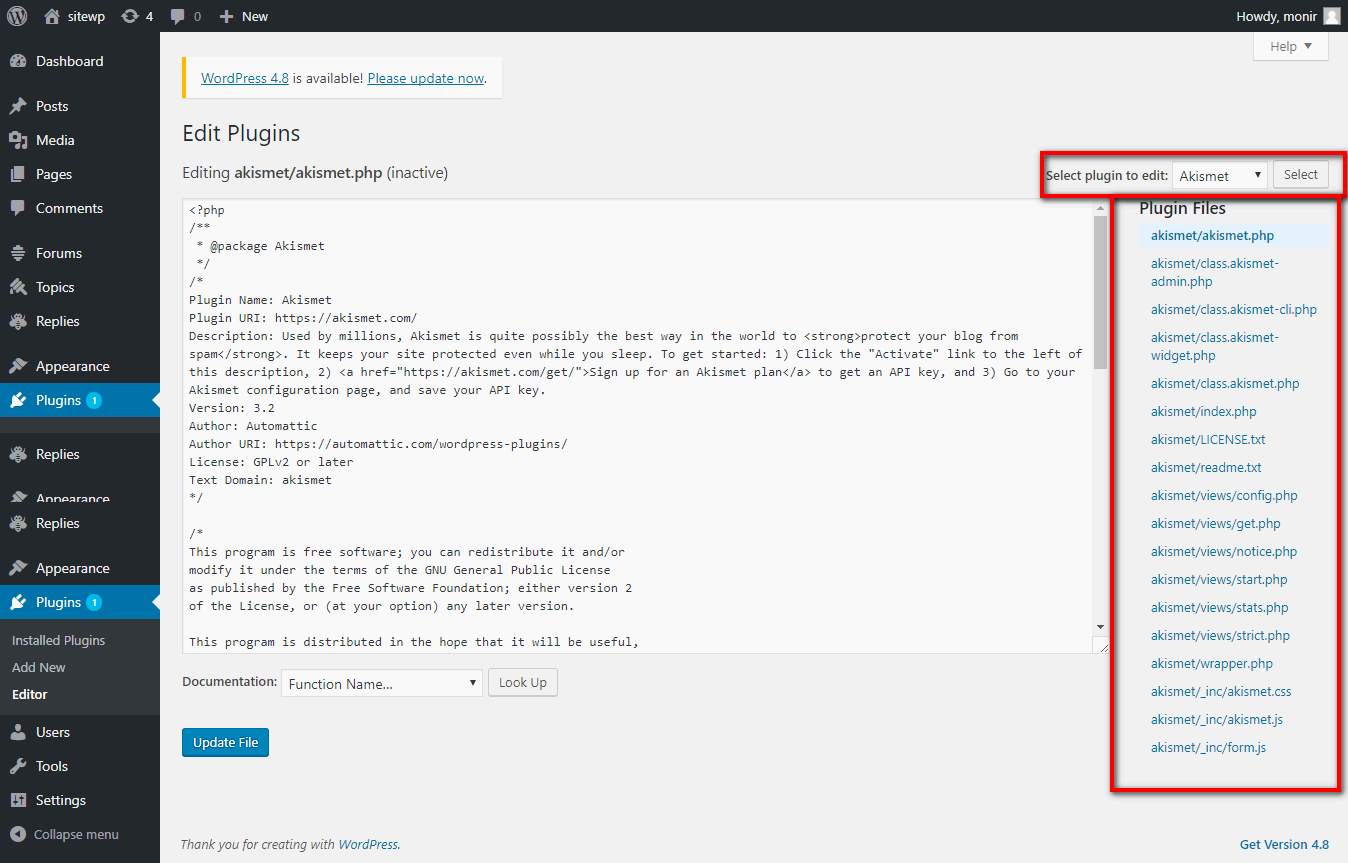
Task: Open akismet/LICENSE.txt file
Action: pyautogui.click(x=1208, y=440)
